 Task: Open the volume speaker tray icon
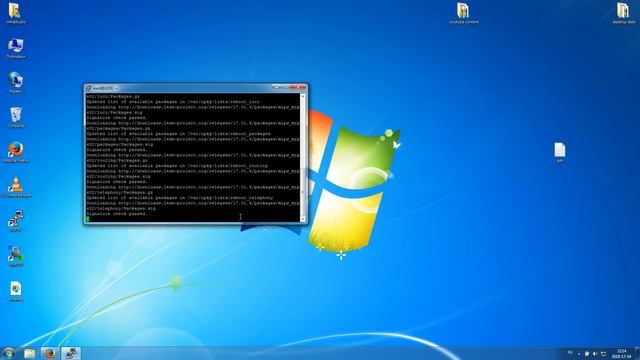coord(595,354)
